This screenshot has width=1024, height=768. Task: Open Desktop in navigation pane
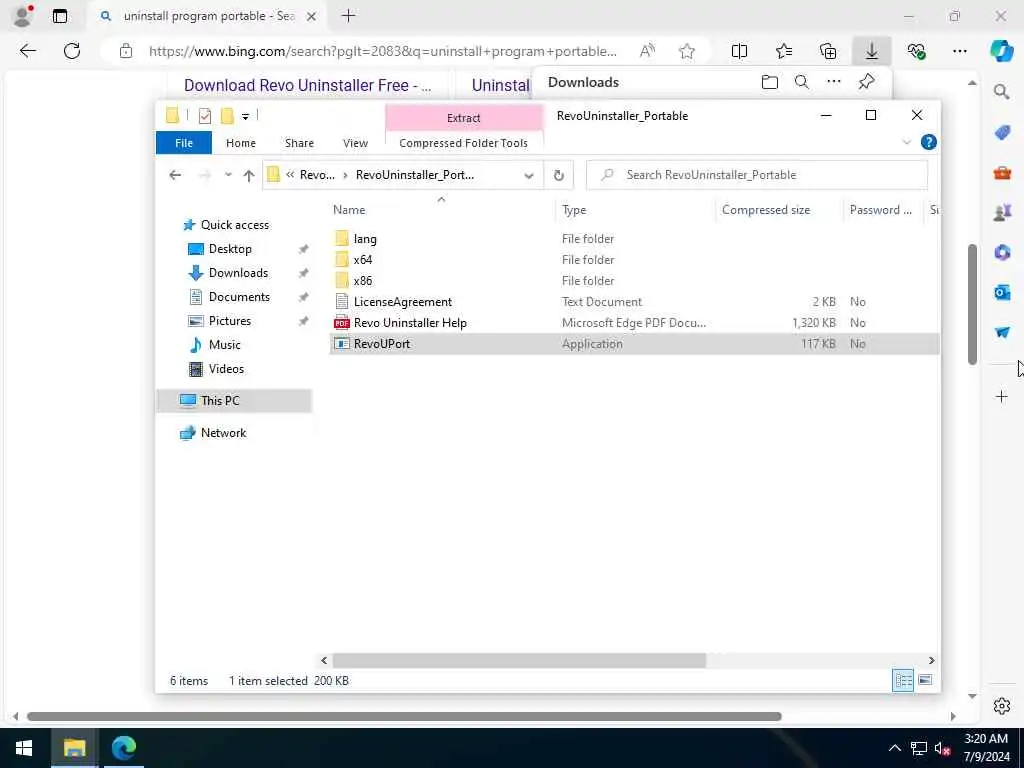(230, 249)
